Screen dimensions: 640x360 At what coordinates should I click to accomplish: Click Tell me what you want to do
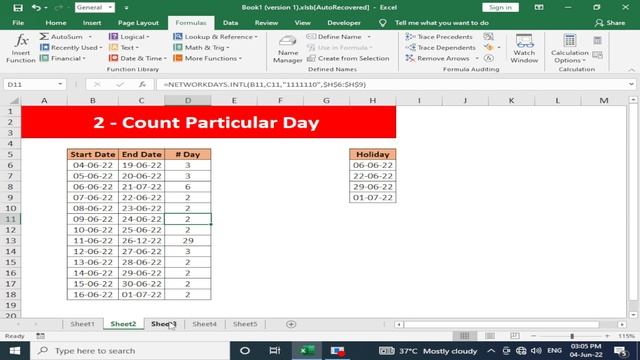[x=442, y=23]
